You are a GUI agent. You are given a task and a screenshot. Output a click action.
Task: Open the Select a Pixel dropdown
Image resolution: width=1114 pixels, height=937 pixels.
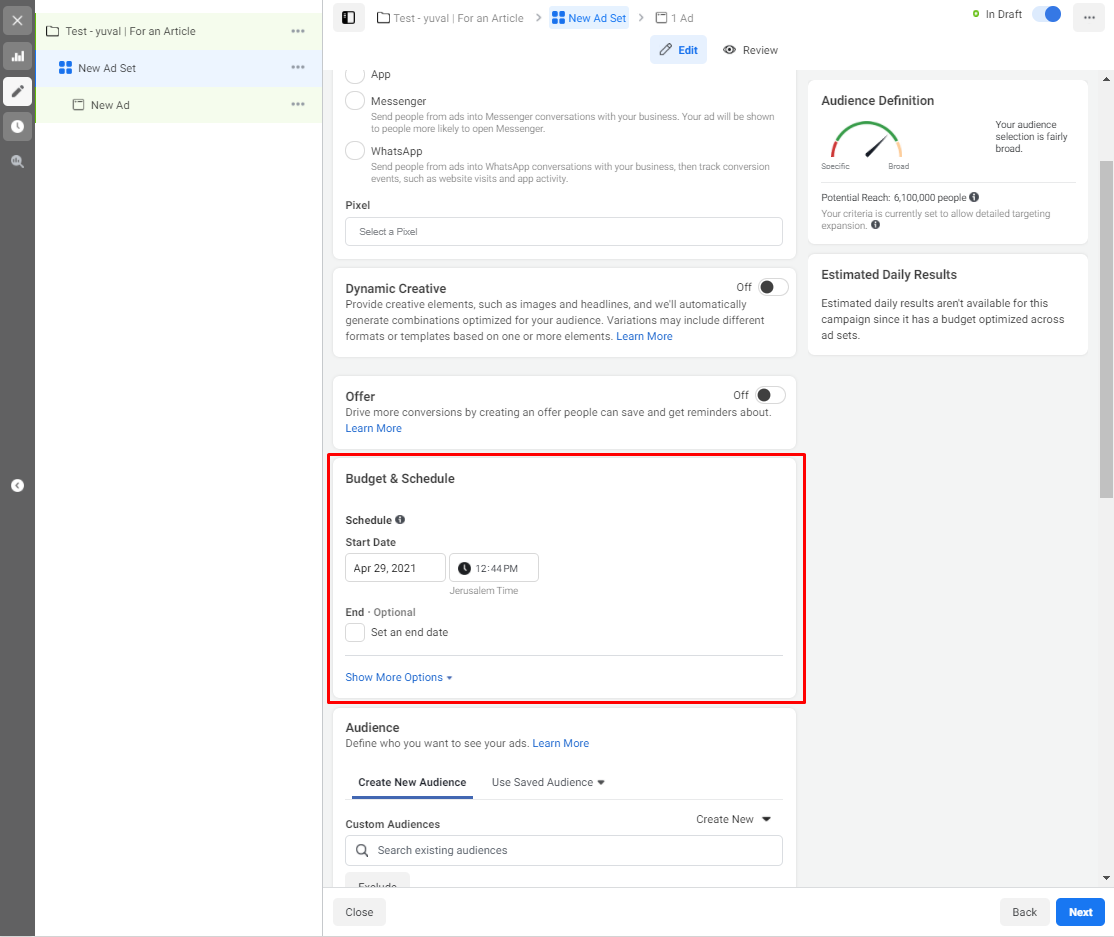point(563,232)
